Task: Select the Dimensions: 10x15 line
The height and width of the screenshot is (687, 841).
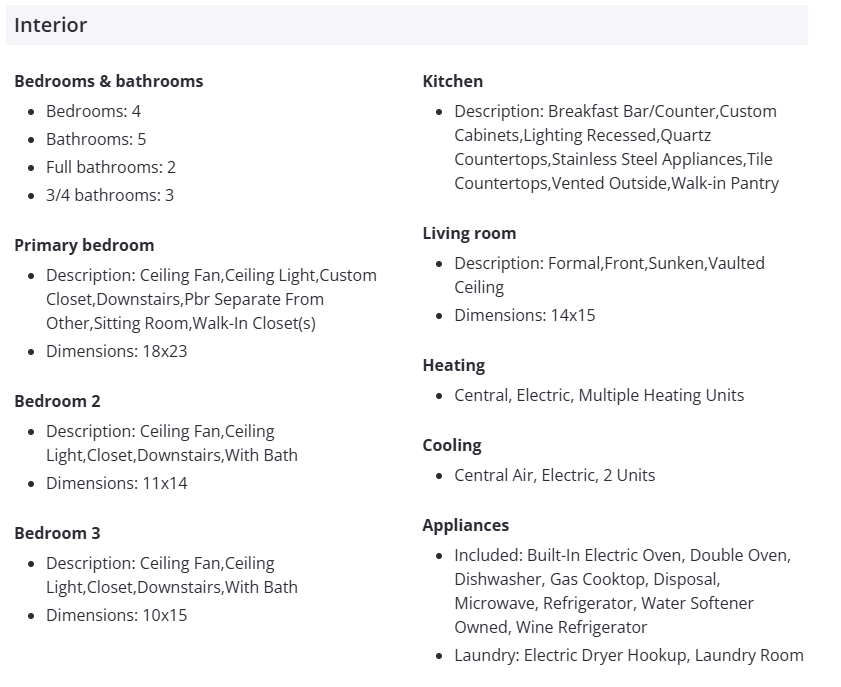Action: tap(116, 615)
